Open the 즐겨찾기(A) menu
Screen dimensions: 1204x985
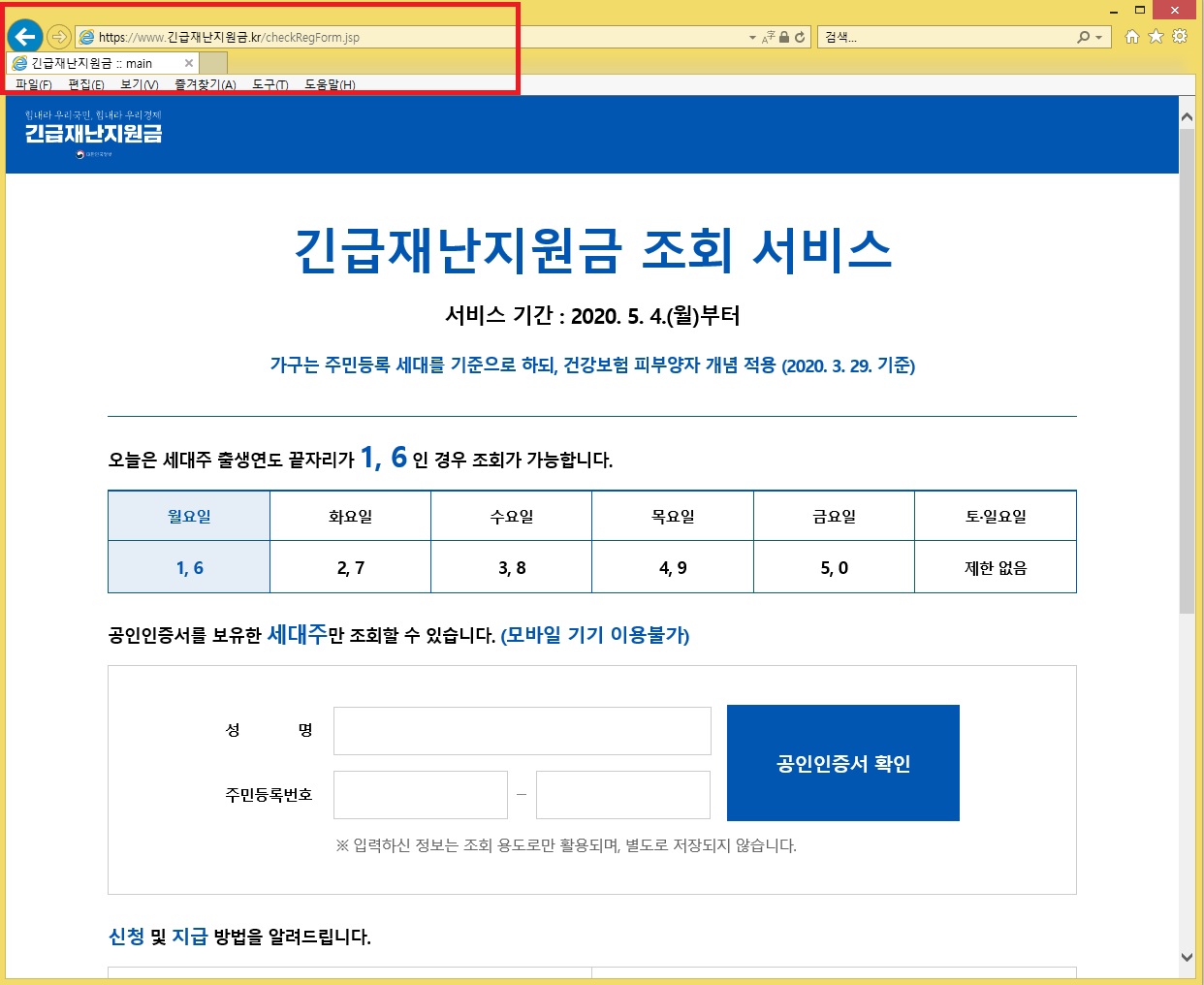pyautogui.click(x=206, y=84)
